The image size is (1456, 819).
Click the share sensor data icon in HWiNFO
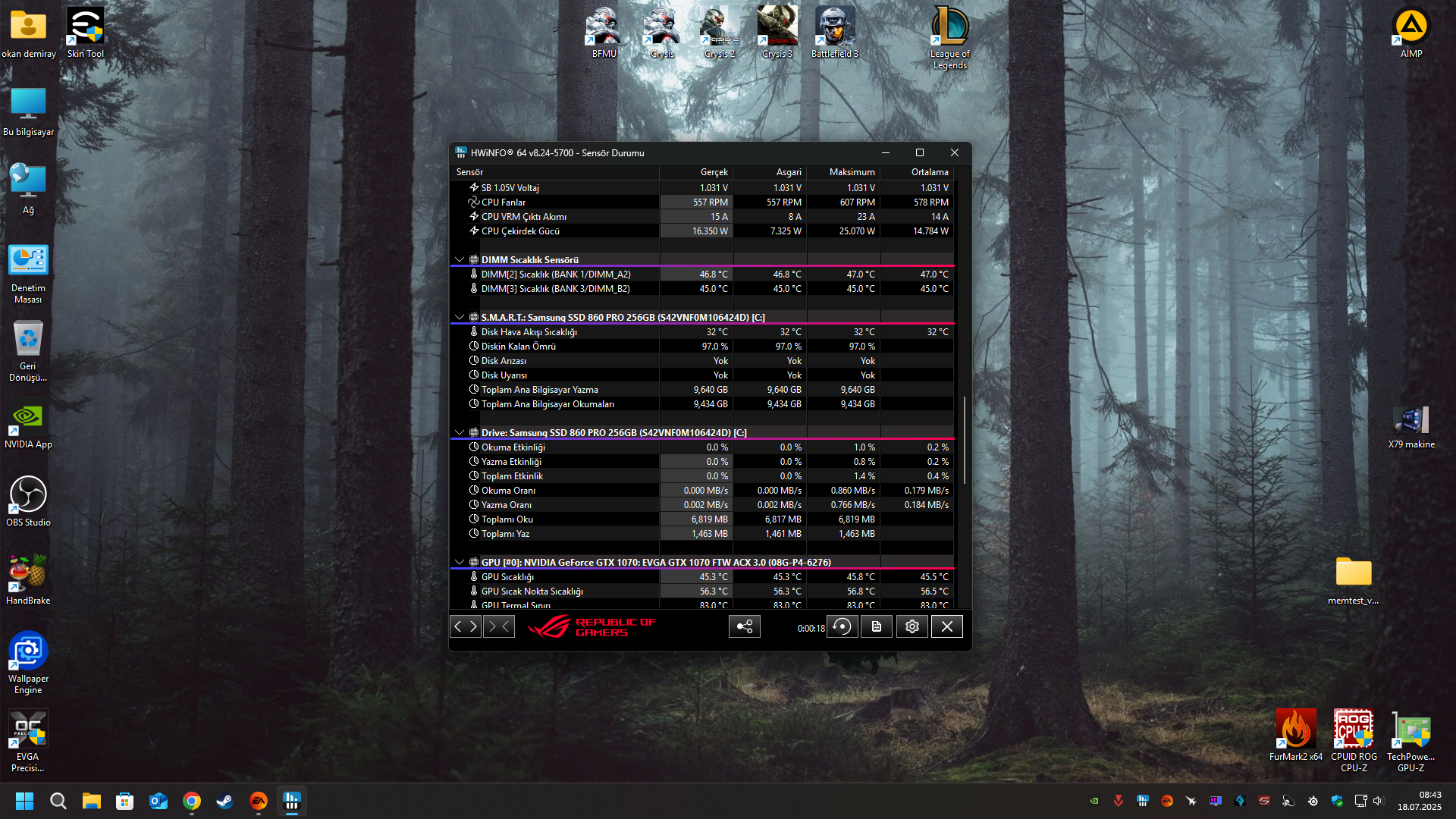click(x=745, y=626)
